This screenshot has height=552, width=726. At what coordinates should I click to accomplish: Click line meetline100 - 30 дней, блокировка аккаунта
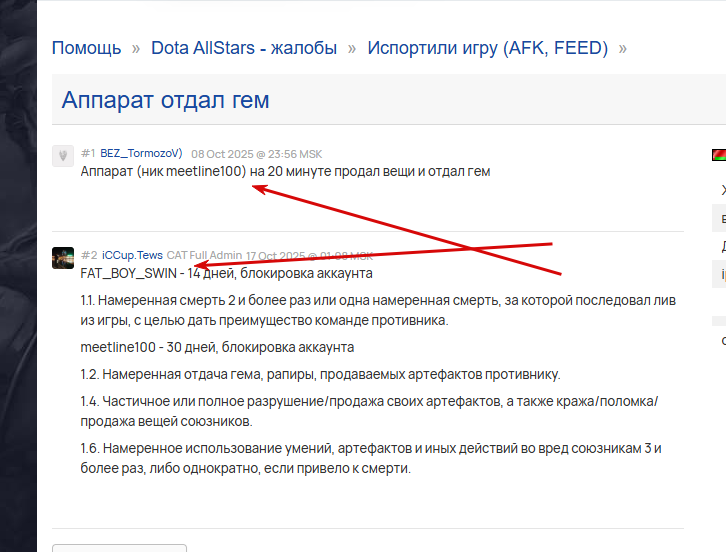tap(217, 347)
